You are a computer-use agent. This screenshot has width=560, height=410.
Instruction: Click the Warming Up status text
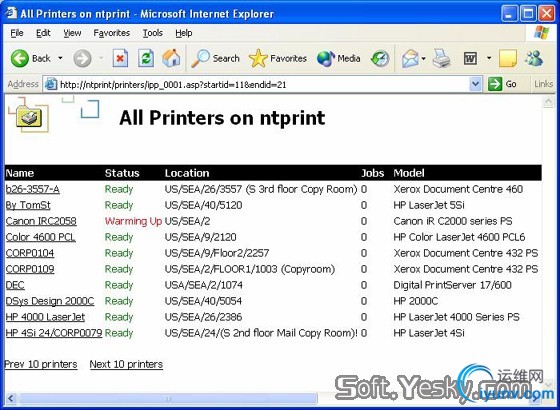(134, 221)
